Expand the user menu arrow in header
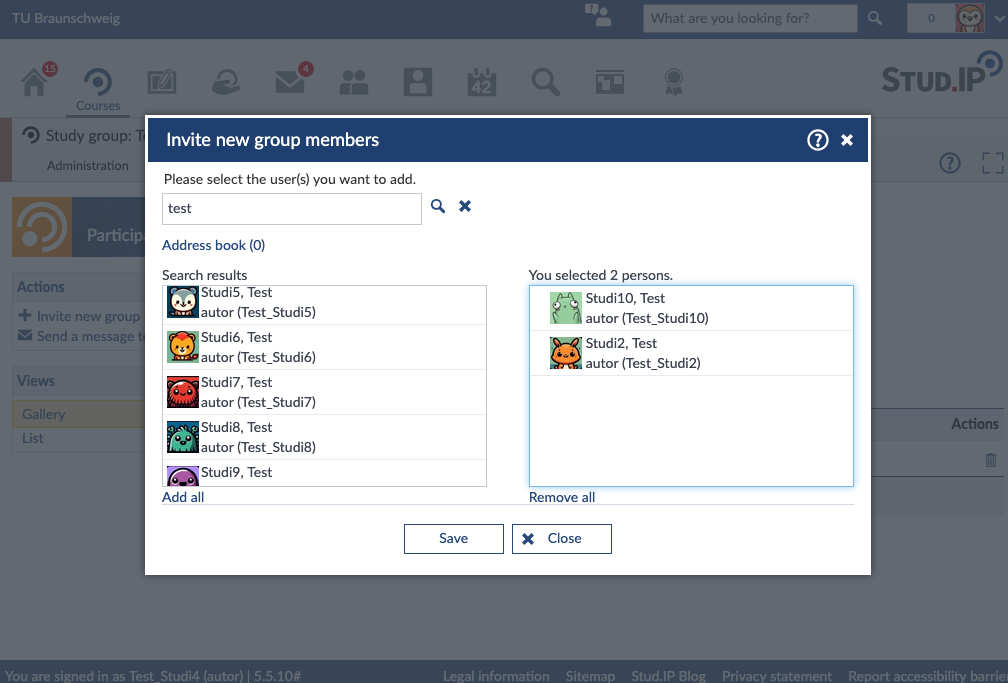This screenshot has height=683, width=1008. (x=999, y=19)
